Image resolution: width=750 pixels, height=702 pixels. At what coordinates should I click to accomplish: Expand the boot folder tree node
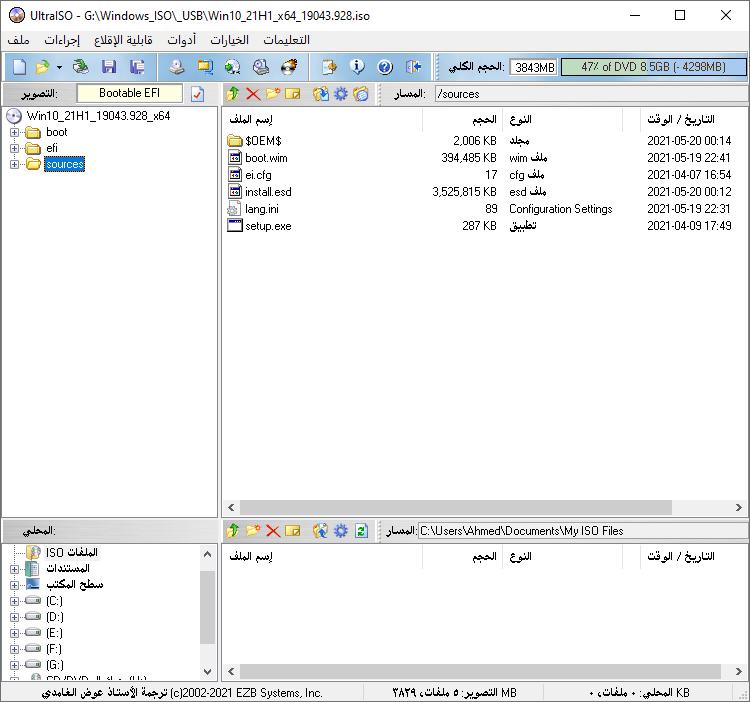click(x=14, y=132)
